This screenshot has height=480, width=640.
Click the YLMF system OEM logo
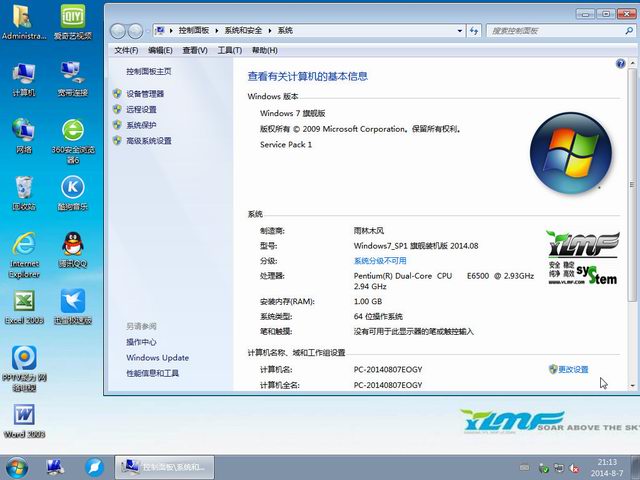coord(583,258)
